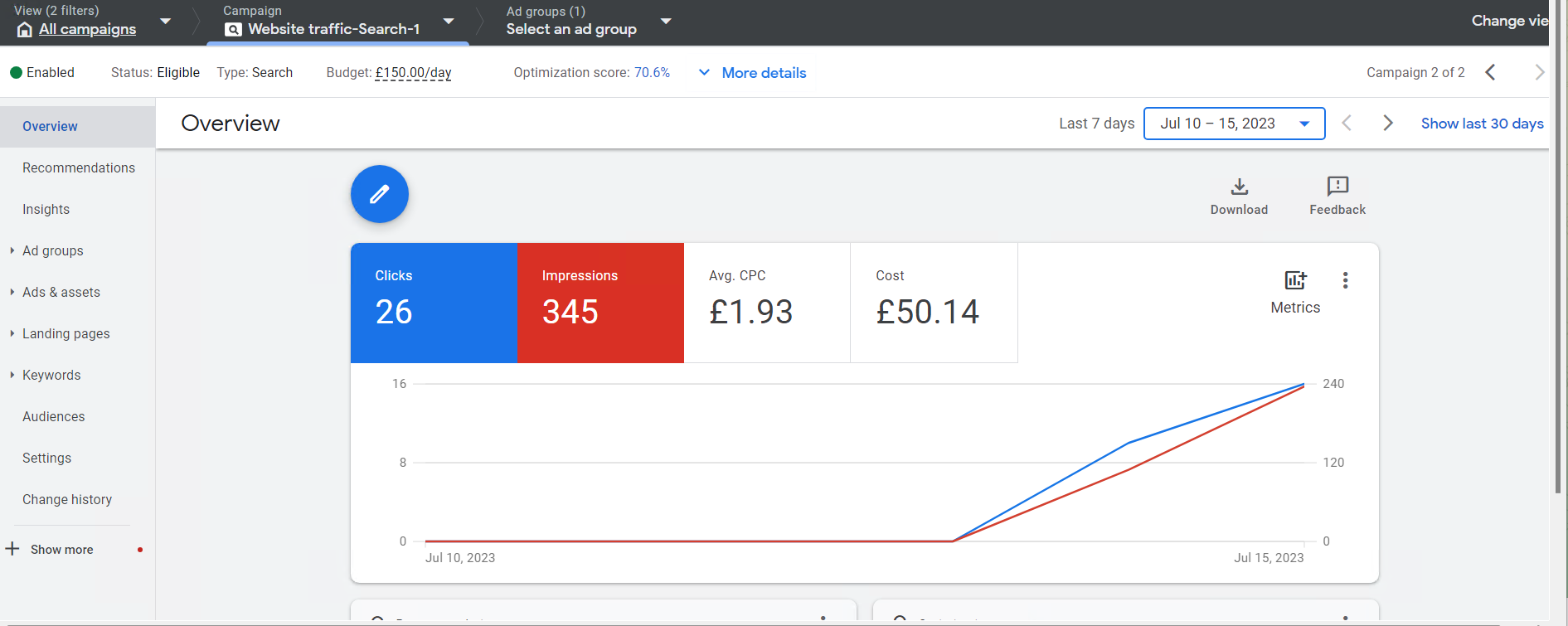Go to the next campaign arrow
The height and width of the screenshot is (626, 1568).
point(1539,72)
